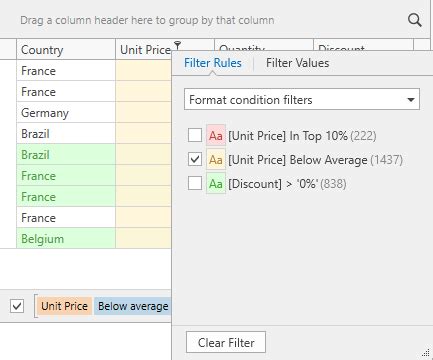Screen dimensions: 433x360
Task: Open the Format condition filters dropdown
Action: click(302, 99)
